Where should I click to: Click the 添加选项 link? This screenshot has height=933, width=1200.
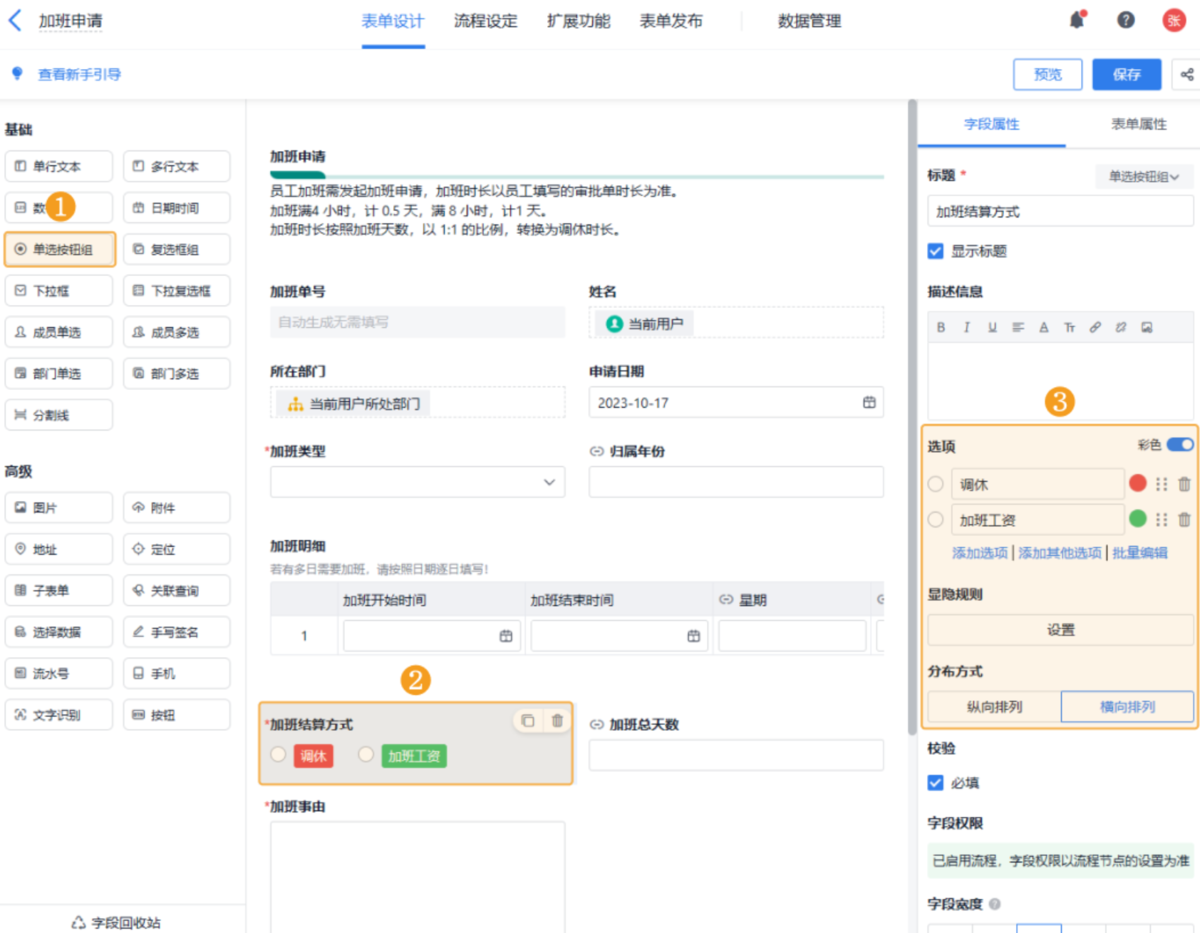click(x=980, y=553)
